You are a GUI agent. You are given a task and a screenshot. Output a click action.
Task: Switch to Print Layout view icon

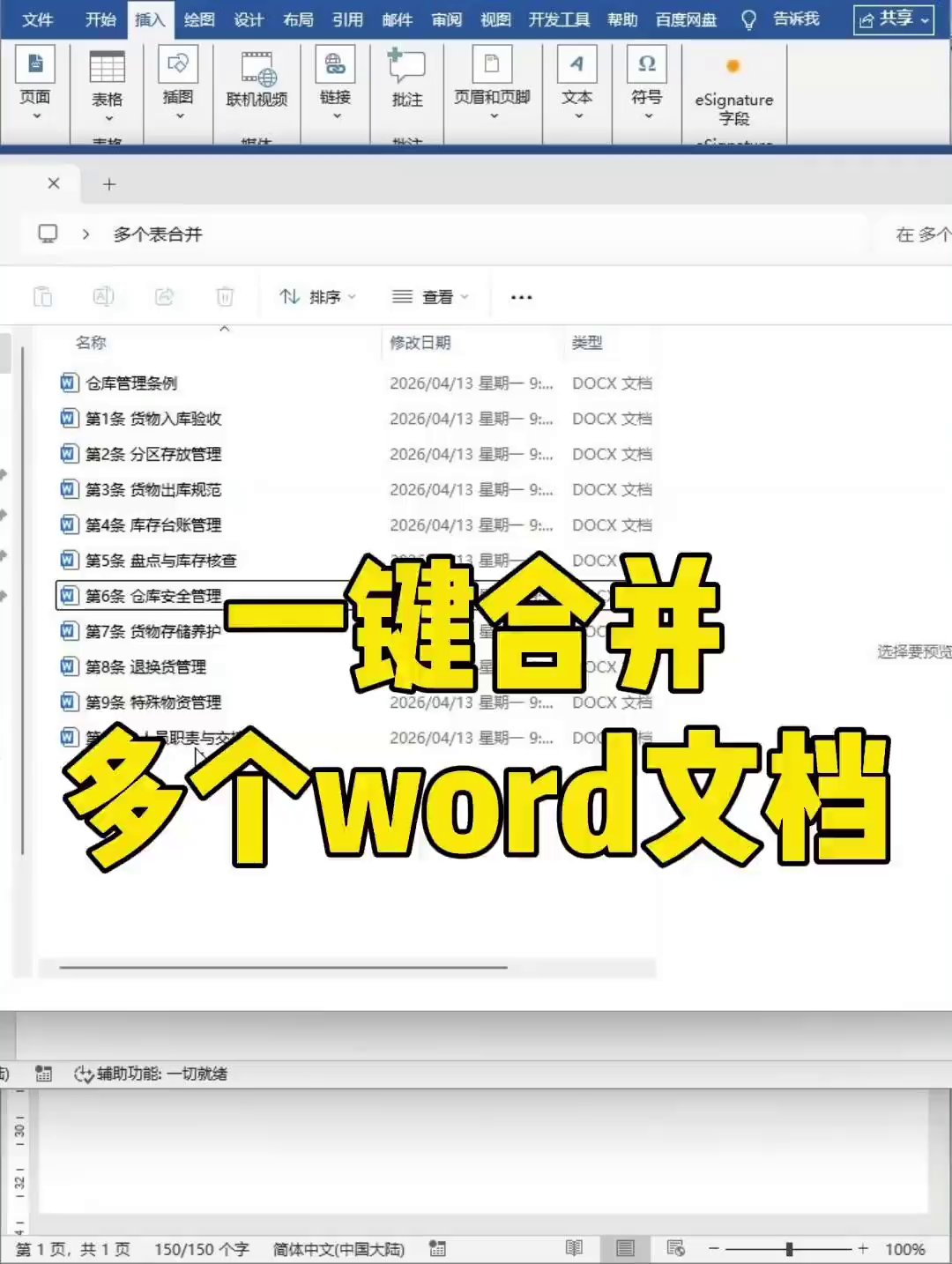[625, 1248]
